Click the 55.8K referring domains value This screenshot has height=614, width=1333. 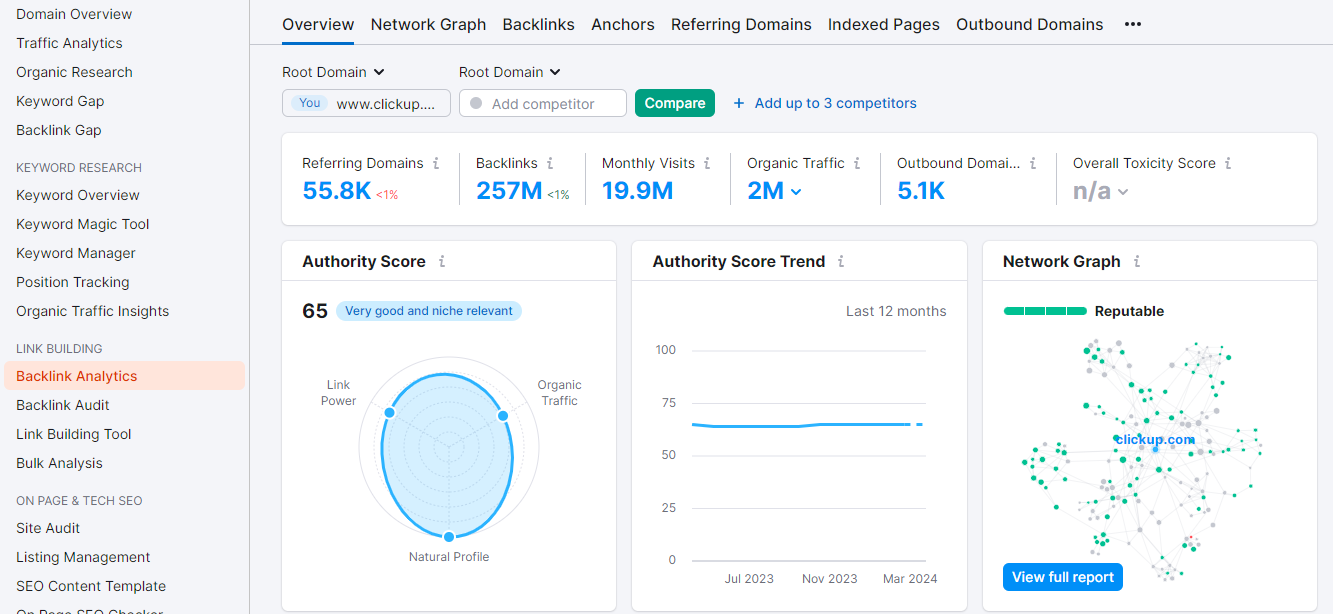click(x=337, y=190)
